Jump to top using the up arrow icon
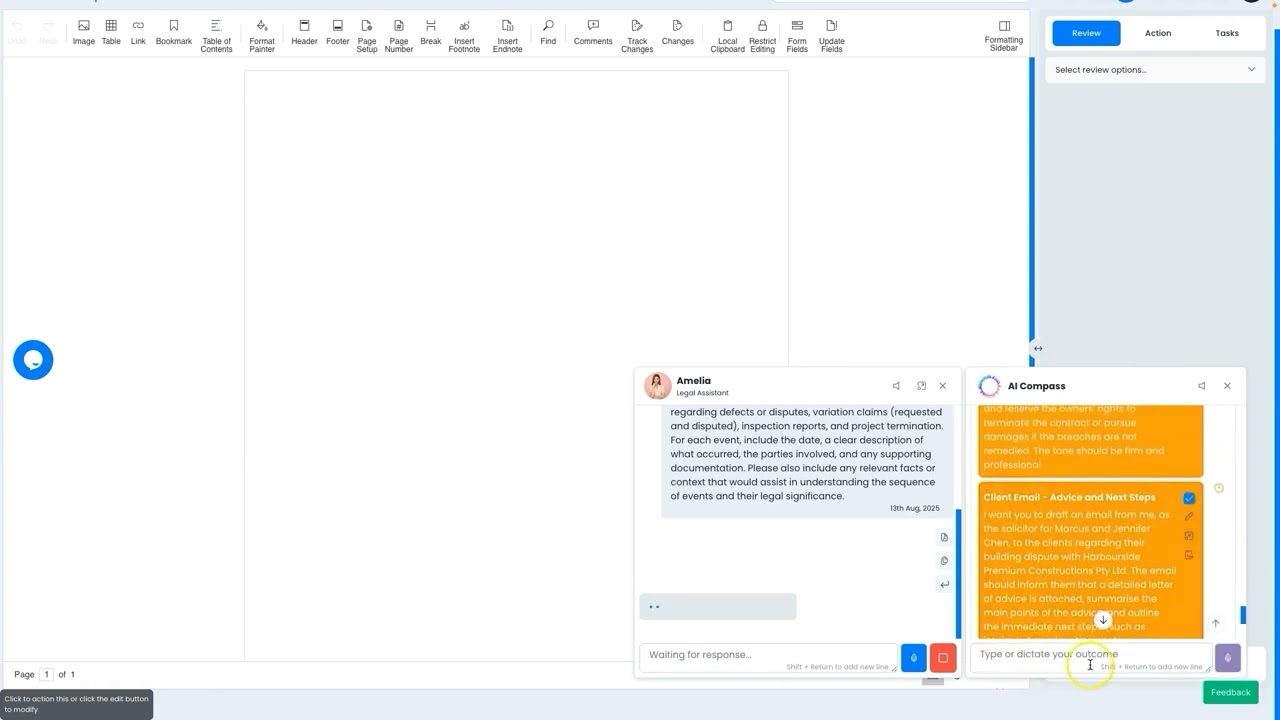This screenshot has width=1280, height=720. click(x=1216, y=623)
